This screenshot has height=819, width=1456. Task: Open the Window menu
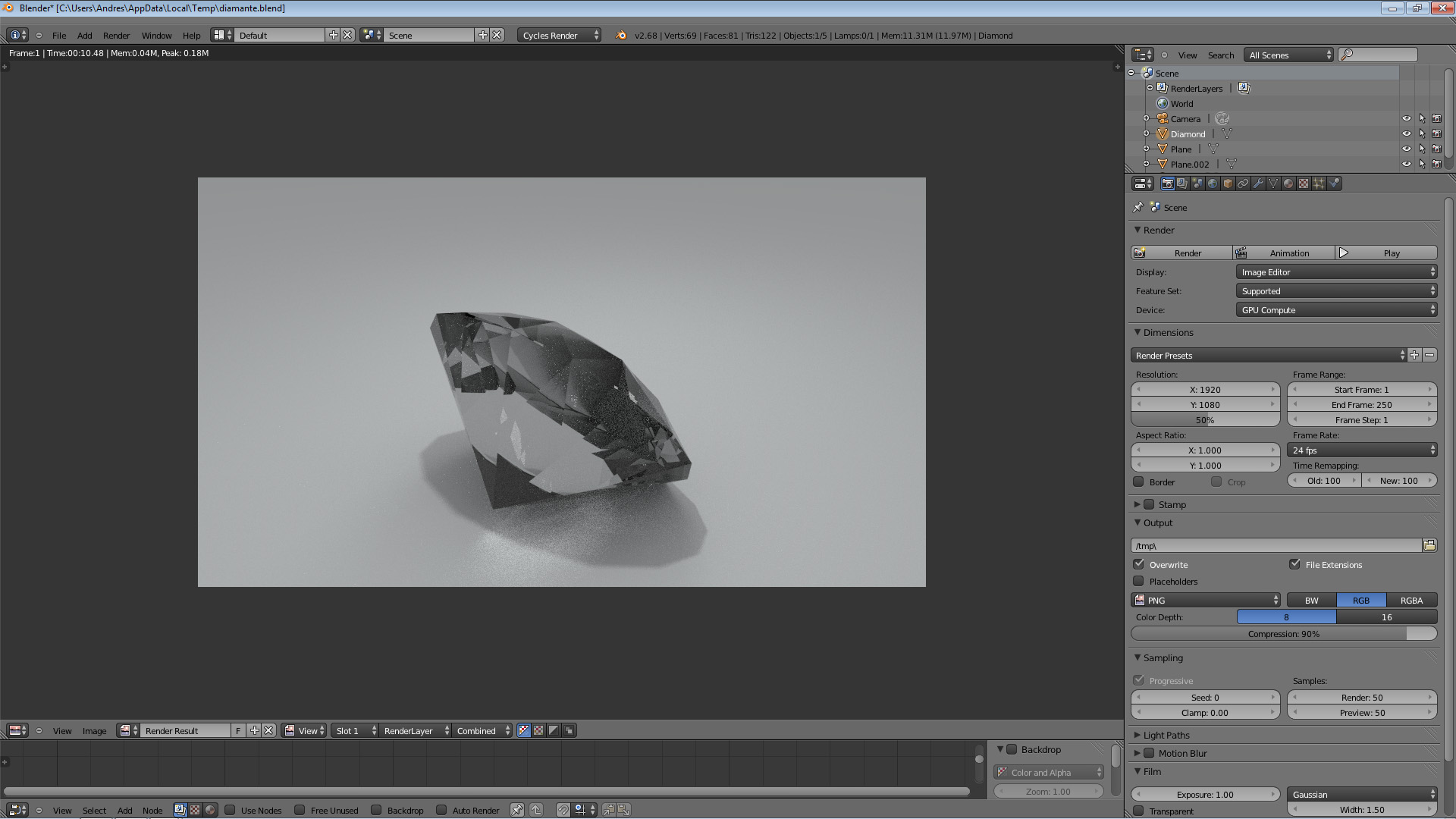(x=156, y=36)
